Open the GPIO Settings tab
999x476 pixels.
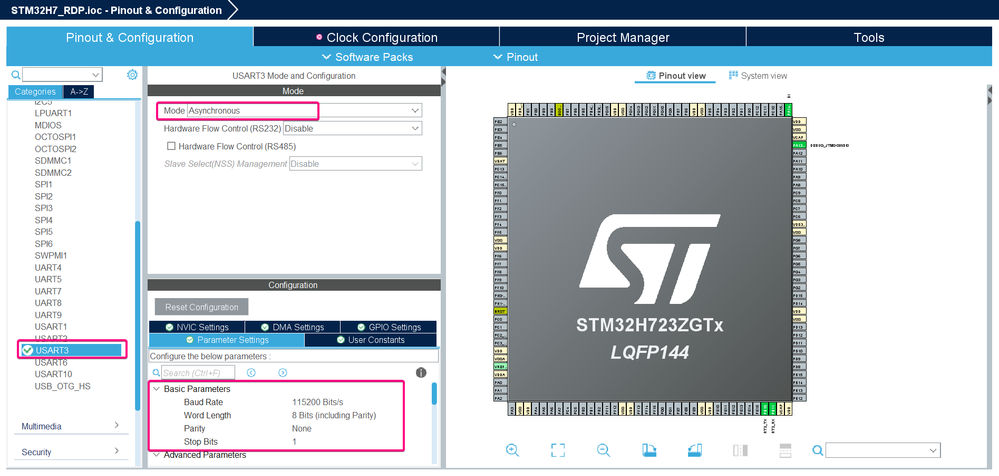389,327
